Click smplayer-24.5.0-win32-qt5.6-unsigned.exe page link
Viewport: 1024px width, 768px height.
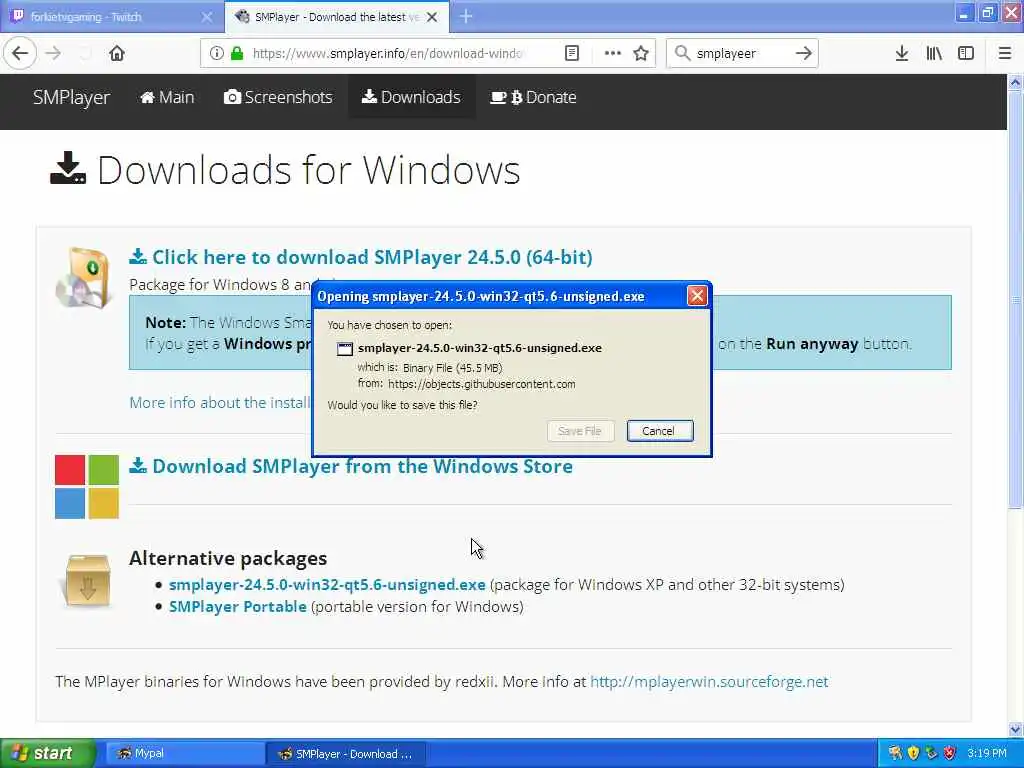click(x=327, y=584)
